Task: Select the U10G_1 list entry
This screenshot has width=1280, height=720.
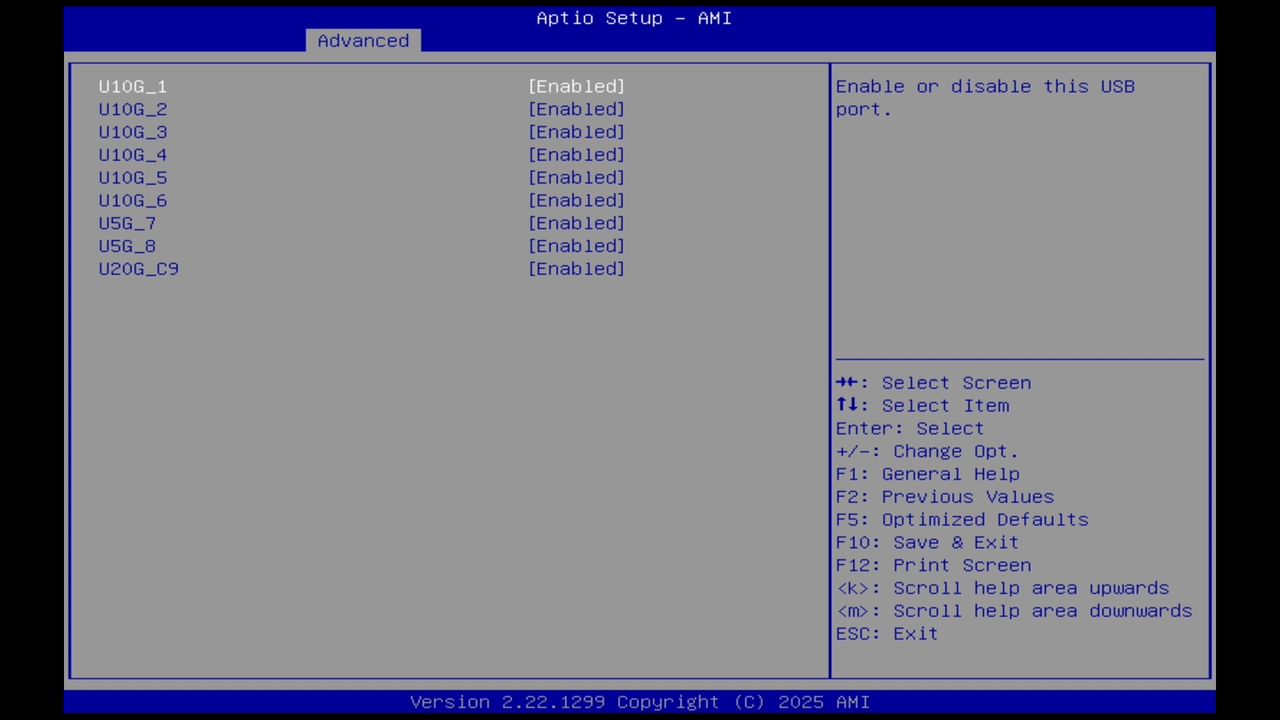Action: coord(132,86)
